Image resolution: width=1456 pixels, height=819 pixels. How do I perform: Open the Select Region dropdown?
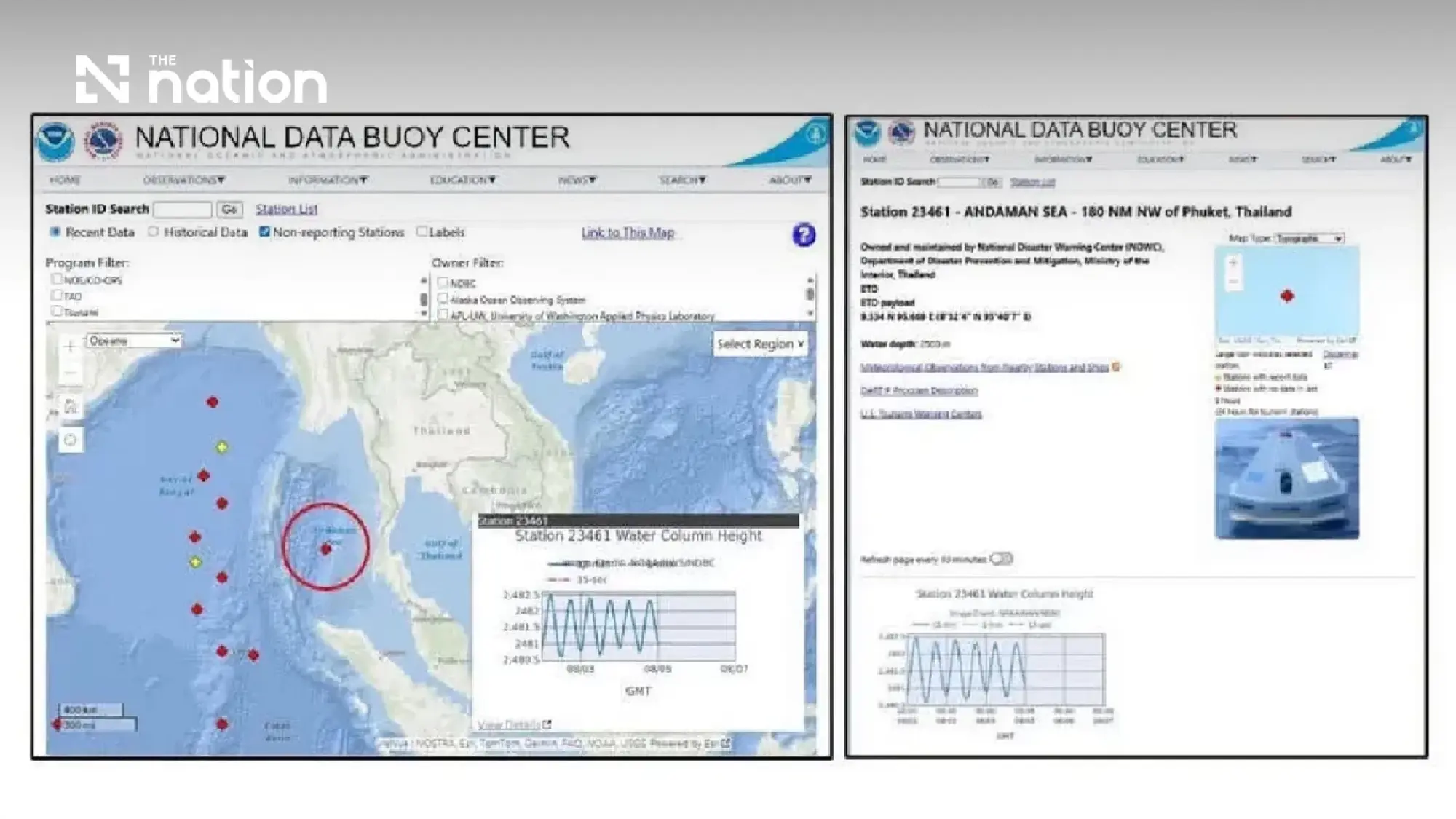(x=760, y=344)
